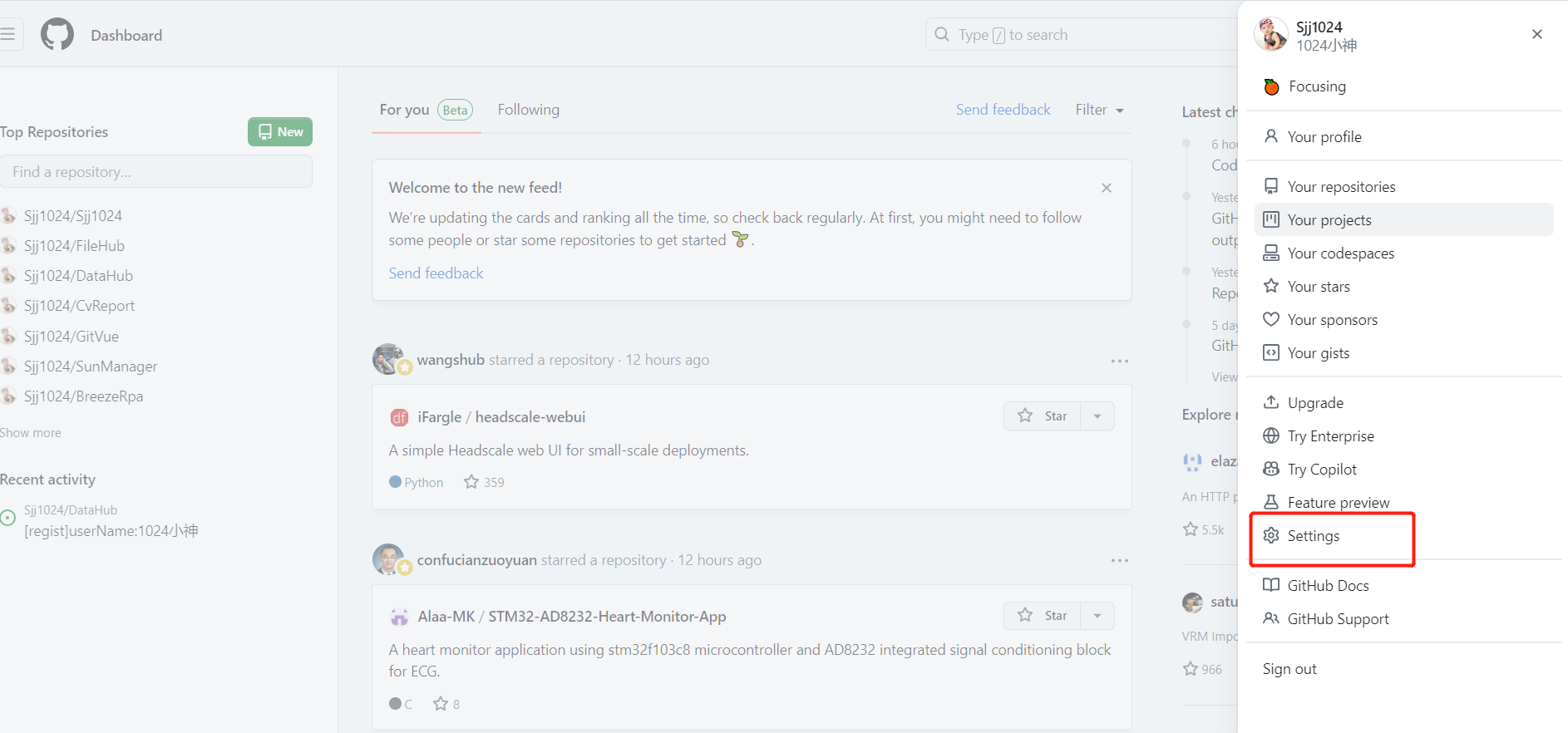Click the Settings gear icon
1568x733 pixels.
pos(1271,535)
